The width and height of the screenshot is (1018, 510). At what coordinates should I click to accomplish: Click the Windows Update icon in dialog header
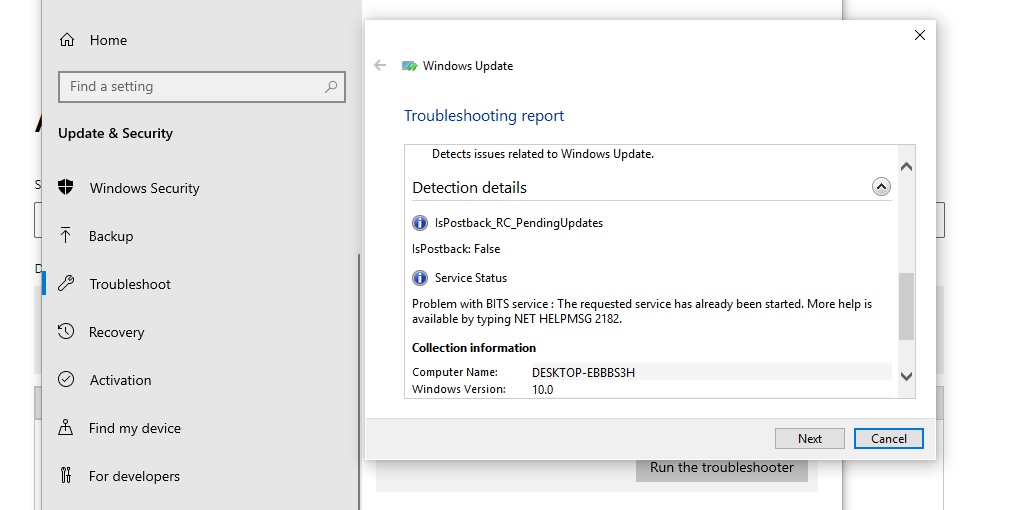click(x=410, y=66)
